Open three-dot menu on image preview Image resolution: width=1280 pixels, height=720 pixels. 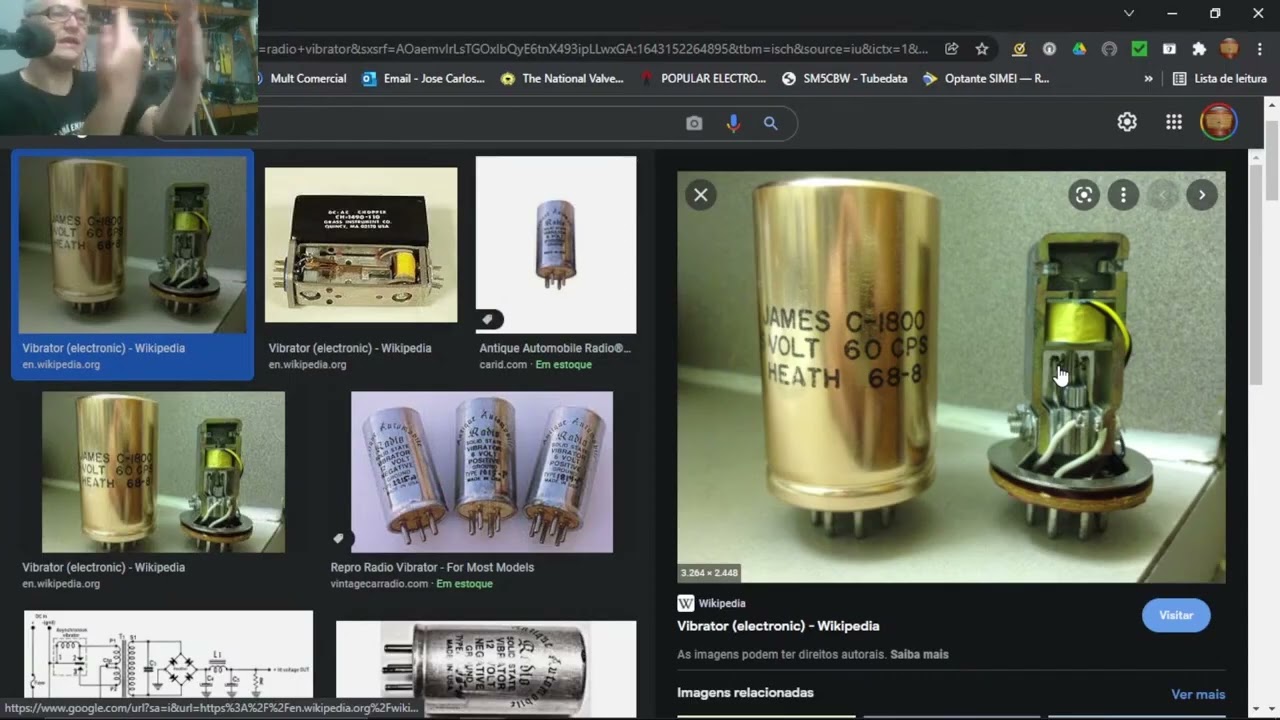click(x=1123, y=195)
